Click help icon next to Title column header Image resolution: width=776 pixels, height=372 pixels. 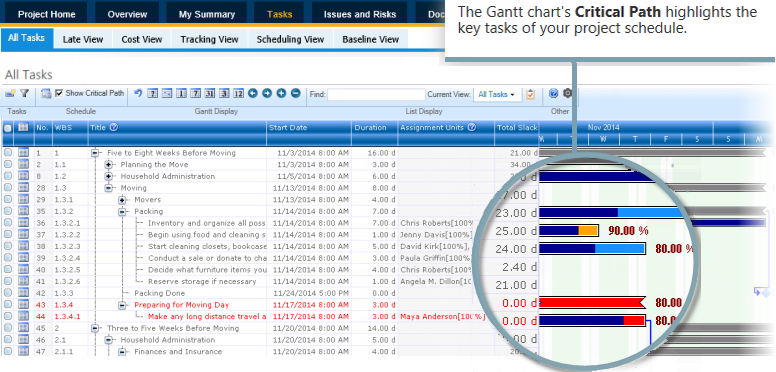pos(114,127)
